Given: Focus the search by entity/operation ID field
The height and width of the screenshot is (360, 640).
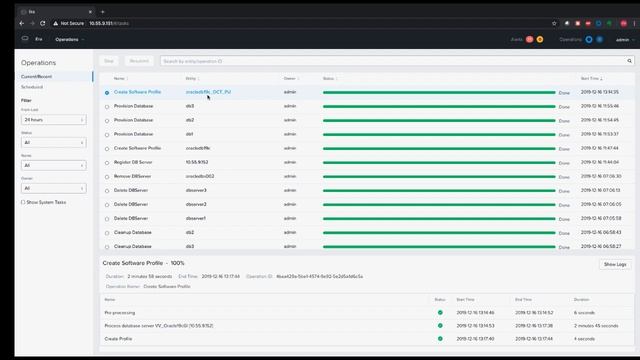Looking at the screenshot, I should click(x=394, y=61).
